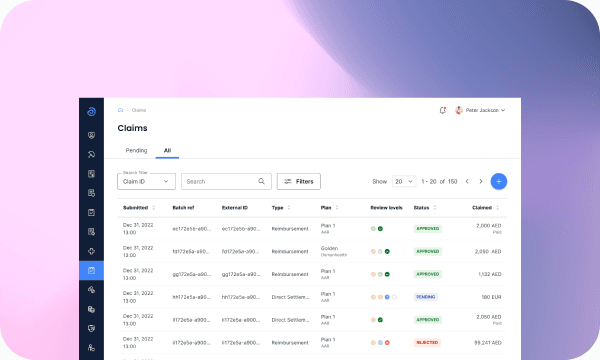Open the umbrella icon in sidebar
This screenshot has width=600, height=360.
(91, 154)
